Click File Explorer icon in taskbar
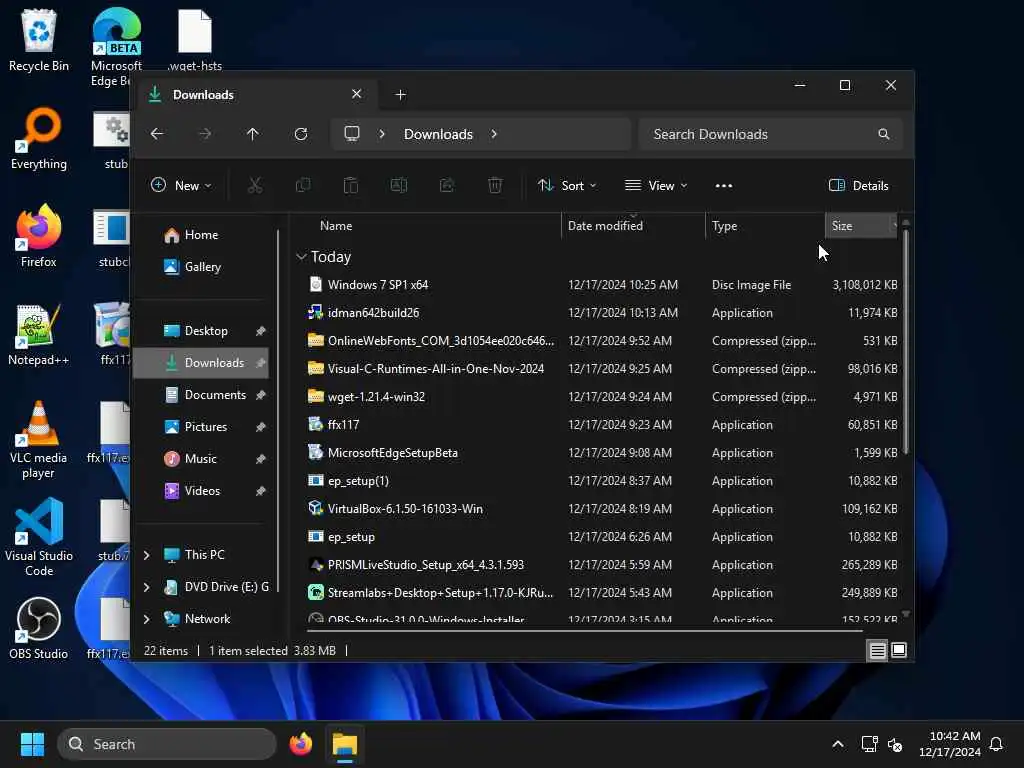Viewport: 1024px width, 768px height. click(x=345, y=744)
